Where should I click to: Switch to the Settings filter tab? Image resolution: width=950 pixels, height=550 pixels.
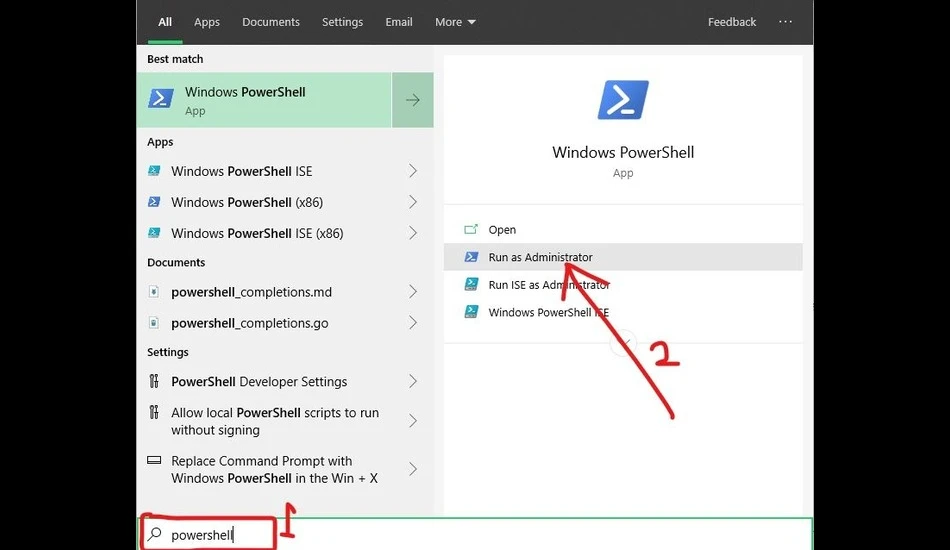(342, 22)
